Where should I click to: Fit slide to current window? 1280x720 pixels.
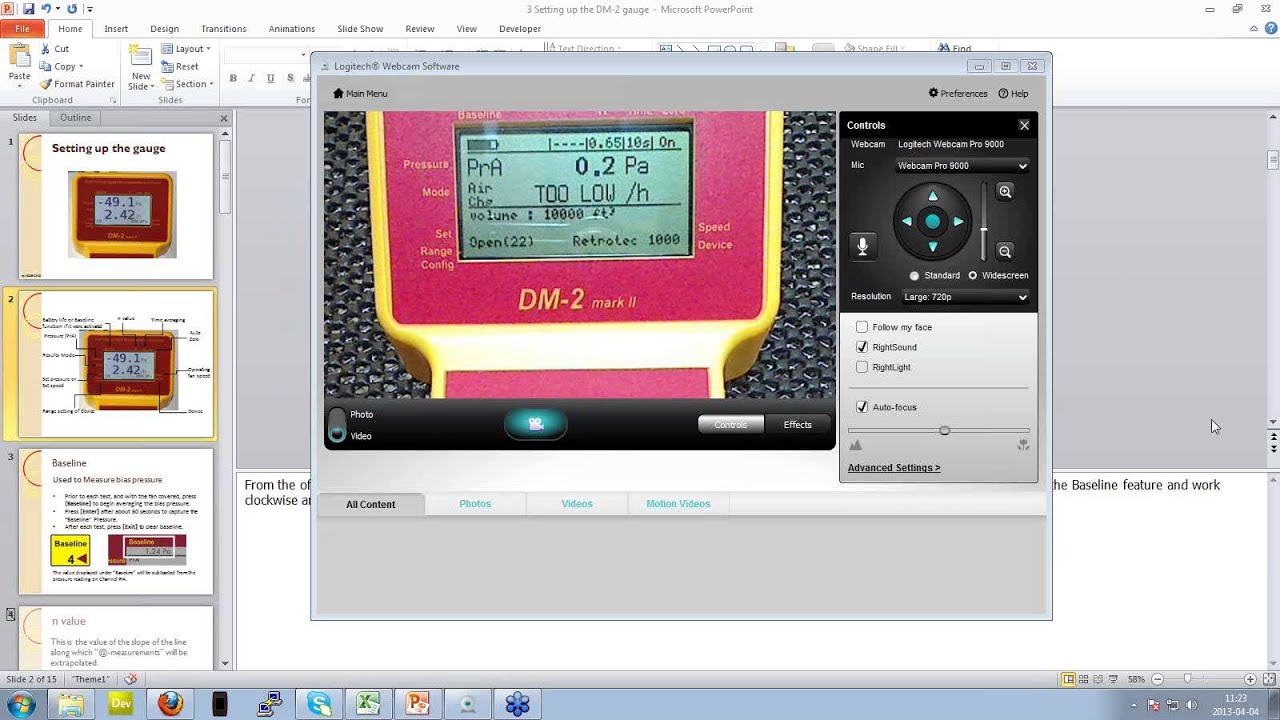pos(1268,679)
